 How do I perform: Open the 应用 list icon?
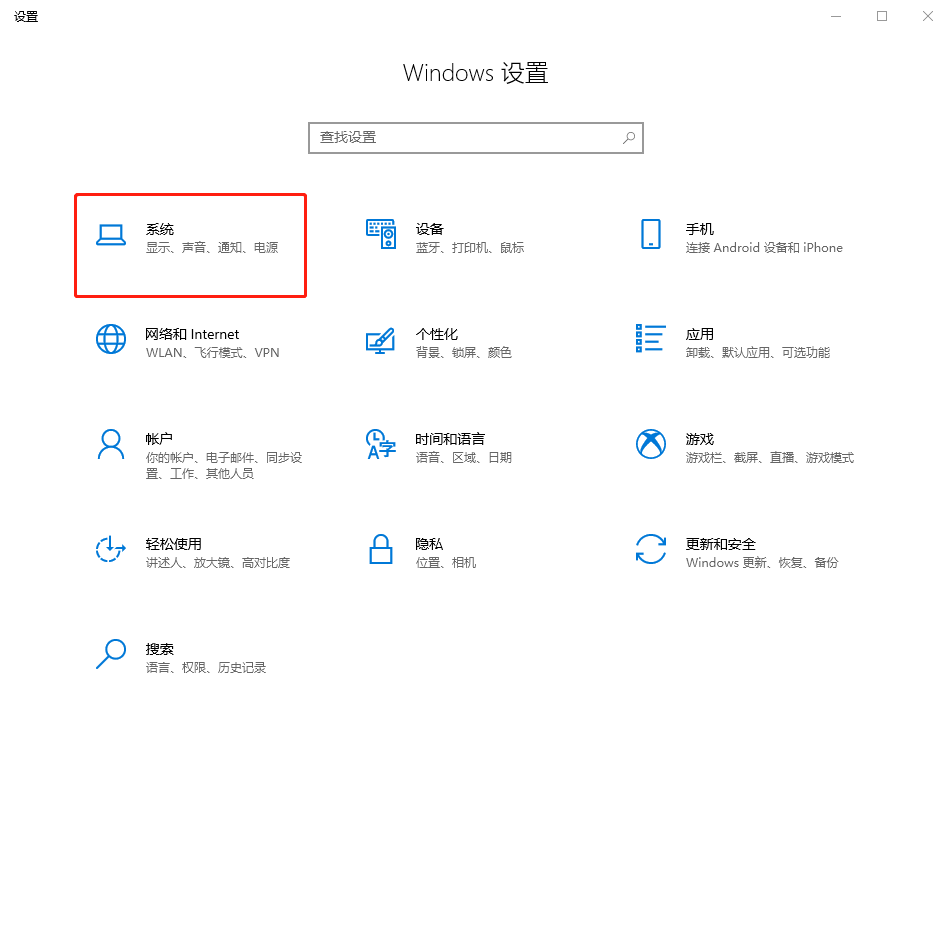650,338
